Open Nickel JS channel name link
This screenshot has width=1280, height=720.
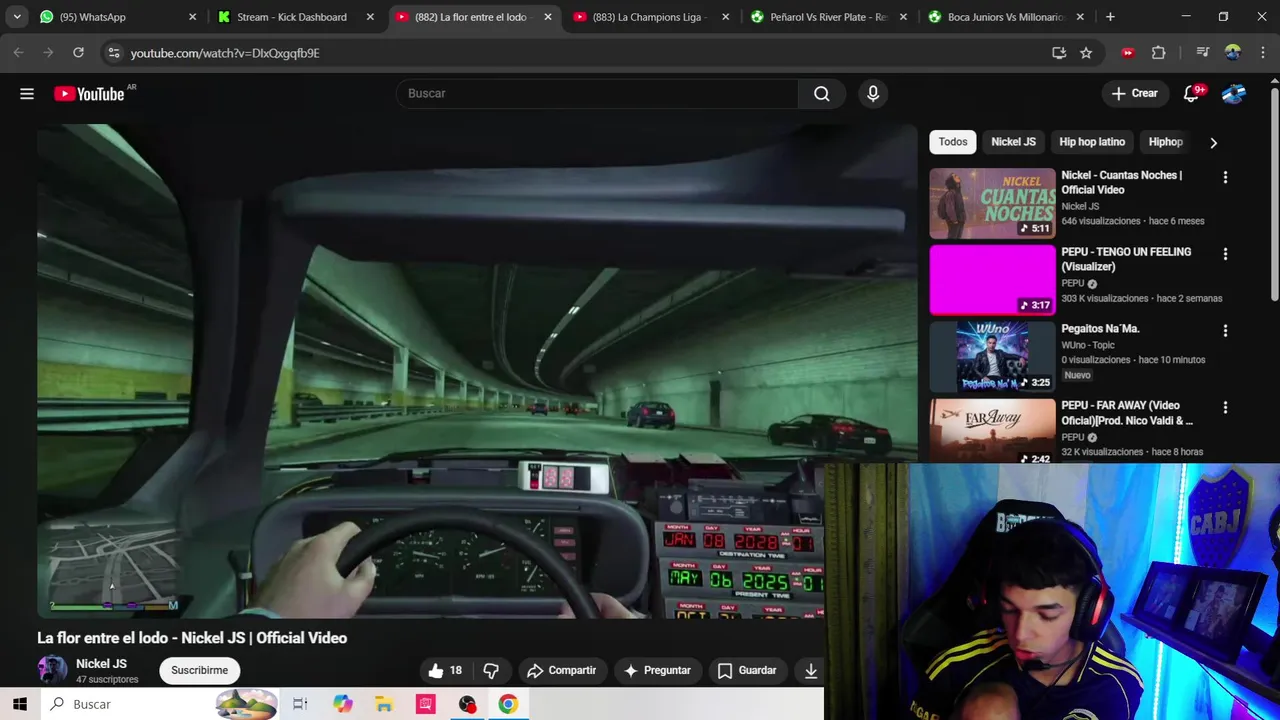click(101, 664)
